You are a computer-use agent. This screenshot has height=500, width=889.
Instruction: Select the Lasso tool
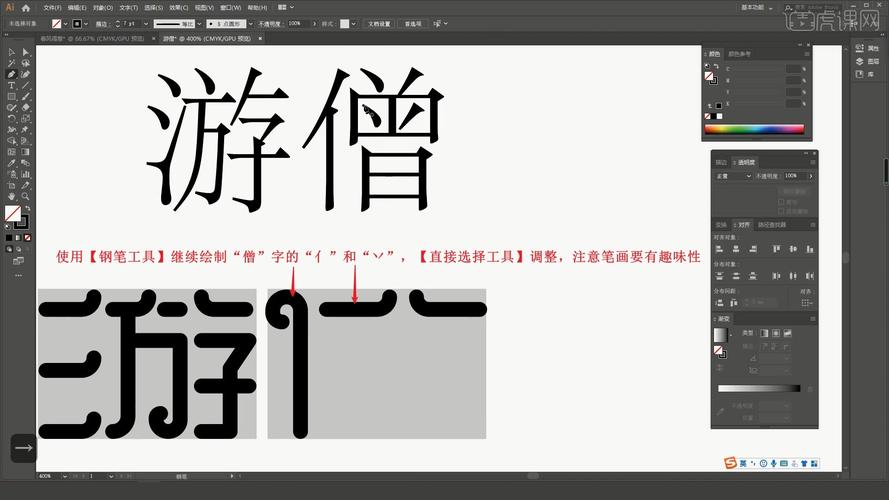pos(26,63)
